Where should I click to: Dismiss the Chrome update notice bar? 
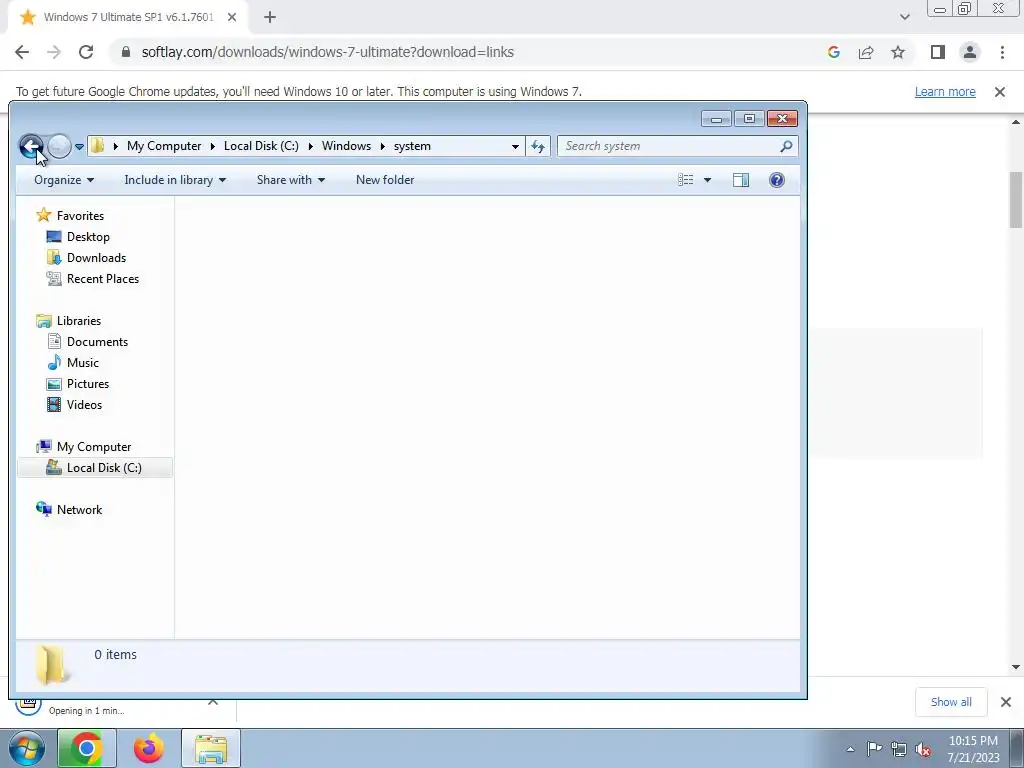coord(1000,92)
